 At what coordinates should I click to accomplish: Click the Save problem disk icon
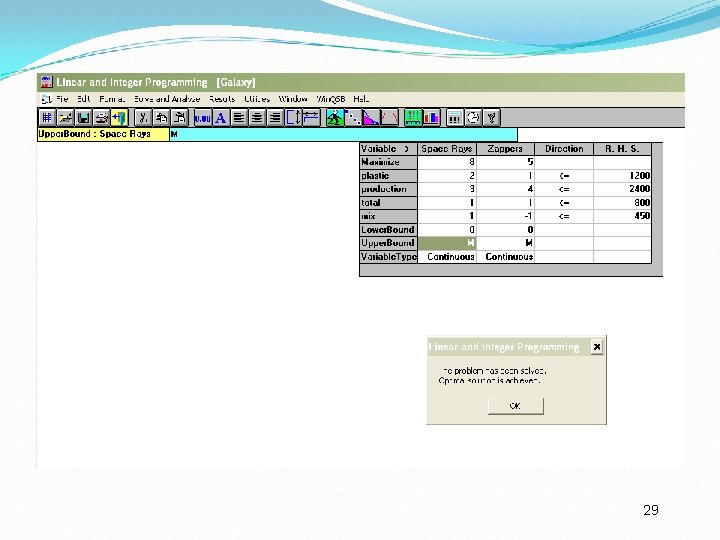pos(84,118)
